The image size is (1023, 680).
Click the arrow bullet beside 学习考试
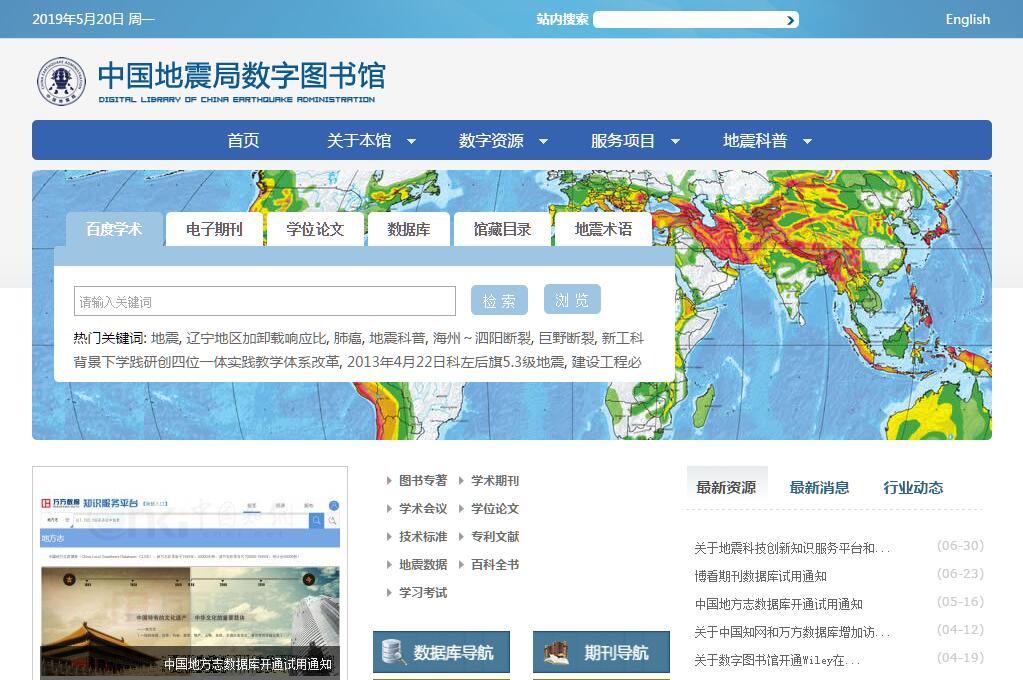[389, 593]
